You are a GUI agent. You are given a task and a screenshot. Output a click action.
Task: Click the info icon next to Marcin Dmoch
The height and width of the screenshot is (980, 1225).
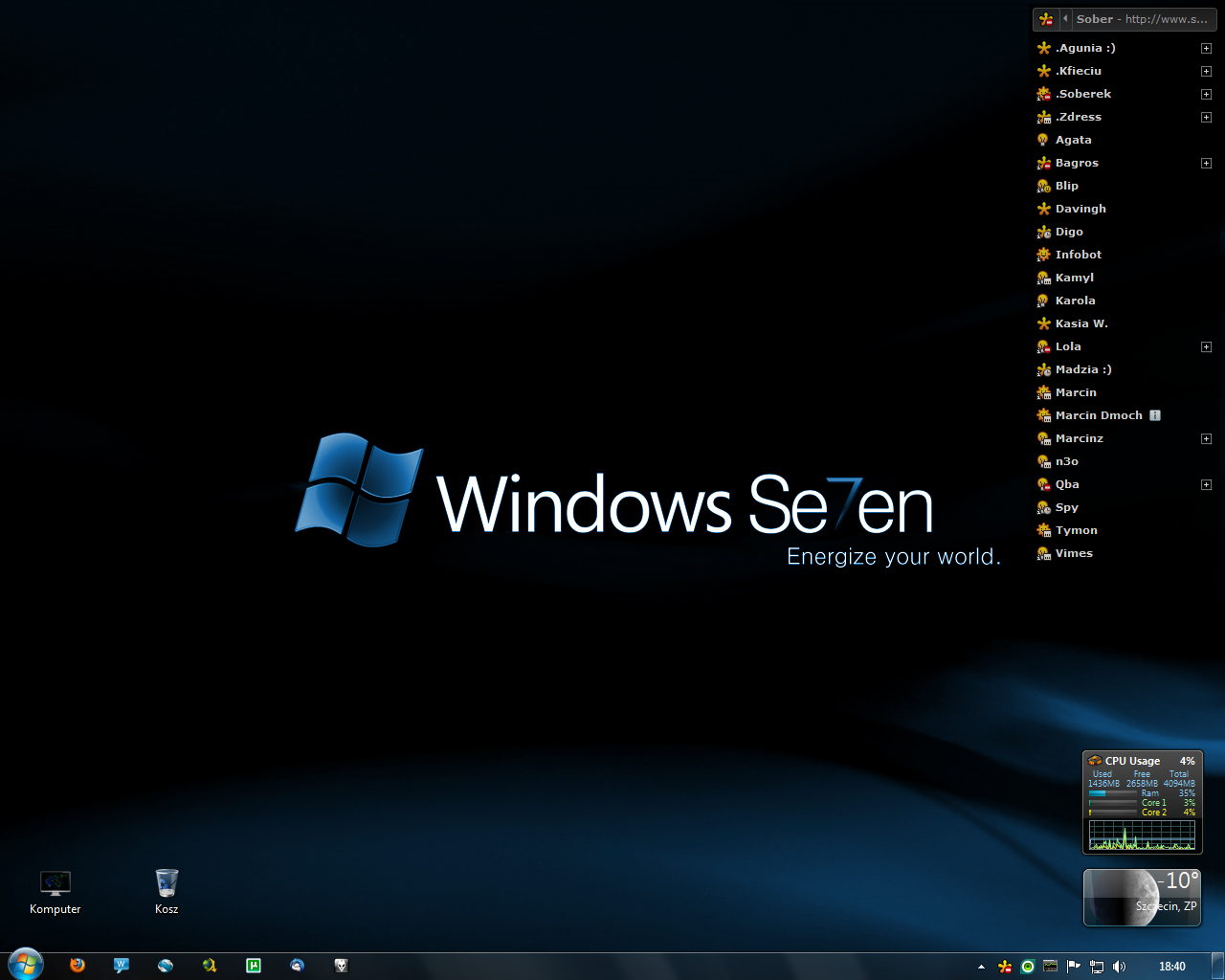click(1155, 415)
